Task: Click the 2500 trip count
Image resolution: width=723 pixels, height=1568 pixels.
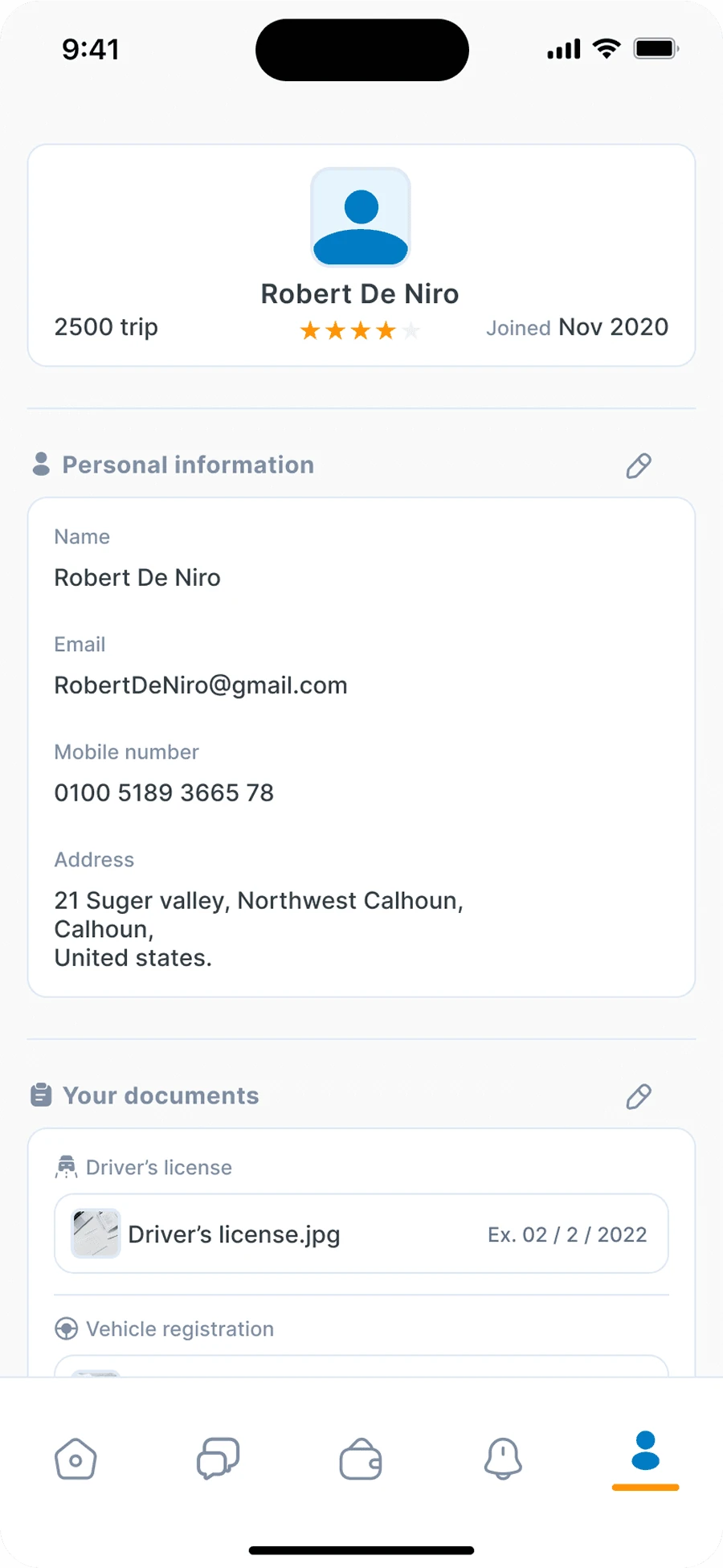Action: (106, 327)
